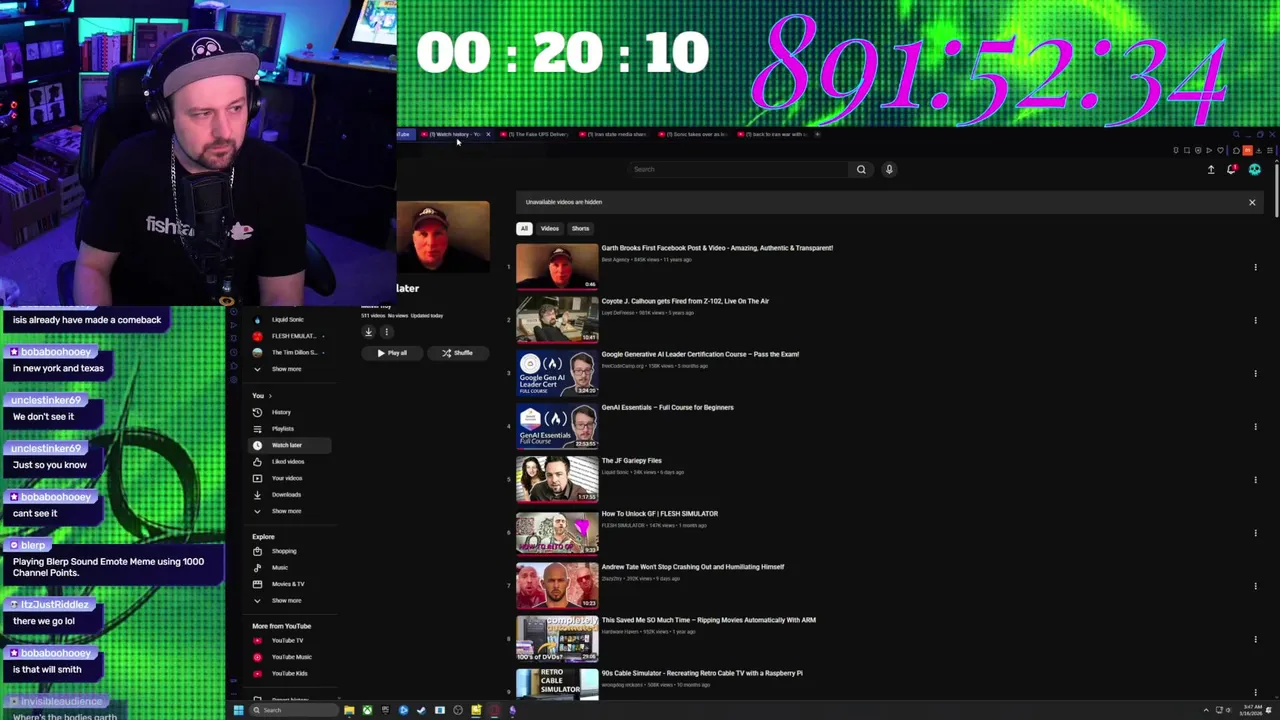The width and height of the screenshot is (1280, 720).
Task: Dismiss the Unavailable videos banner
Action: tap(1252, 202)
